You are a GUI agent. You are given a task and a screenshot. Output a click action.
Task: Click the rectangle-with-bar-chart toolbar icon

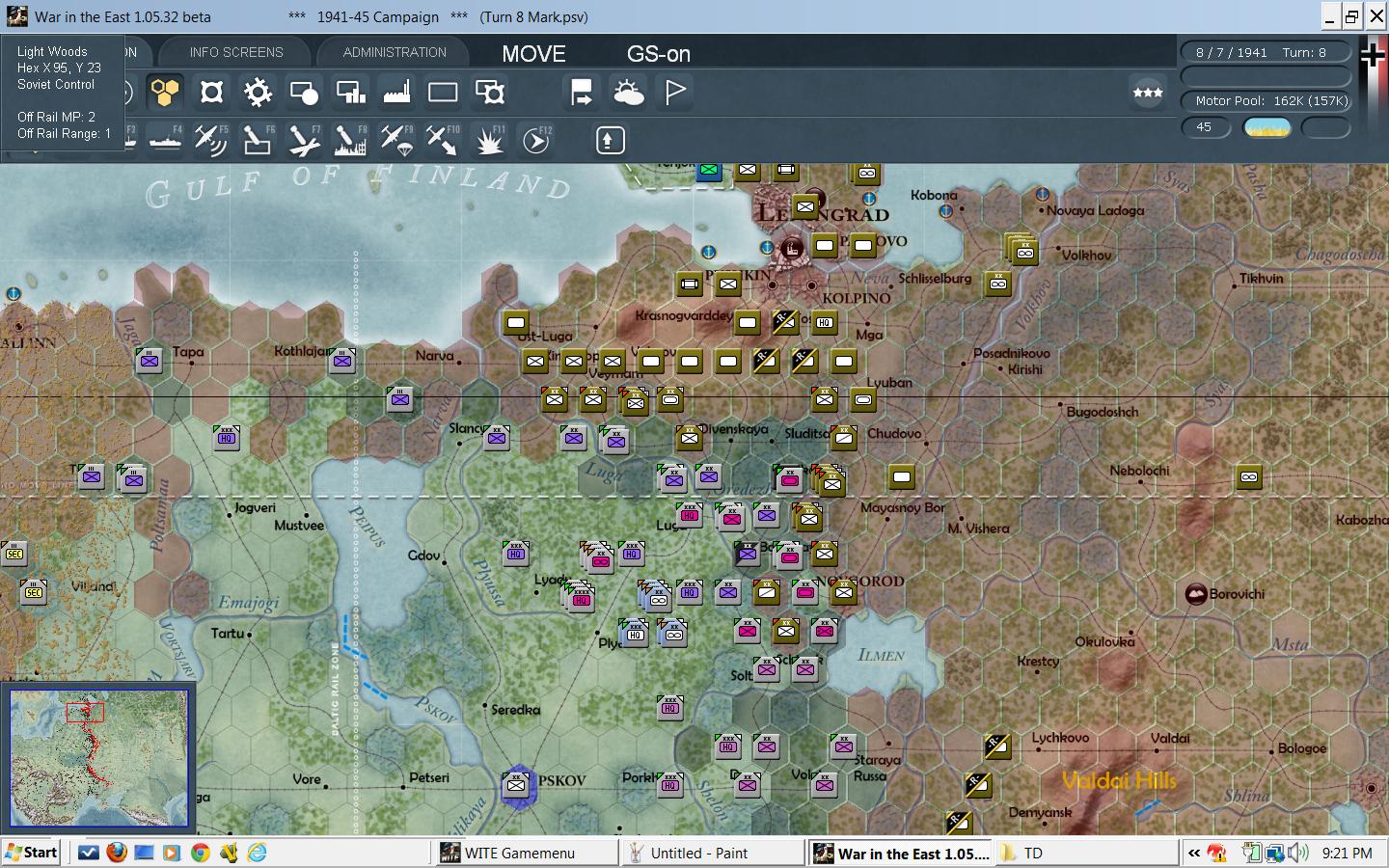click(x=350, y=92)
